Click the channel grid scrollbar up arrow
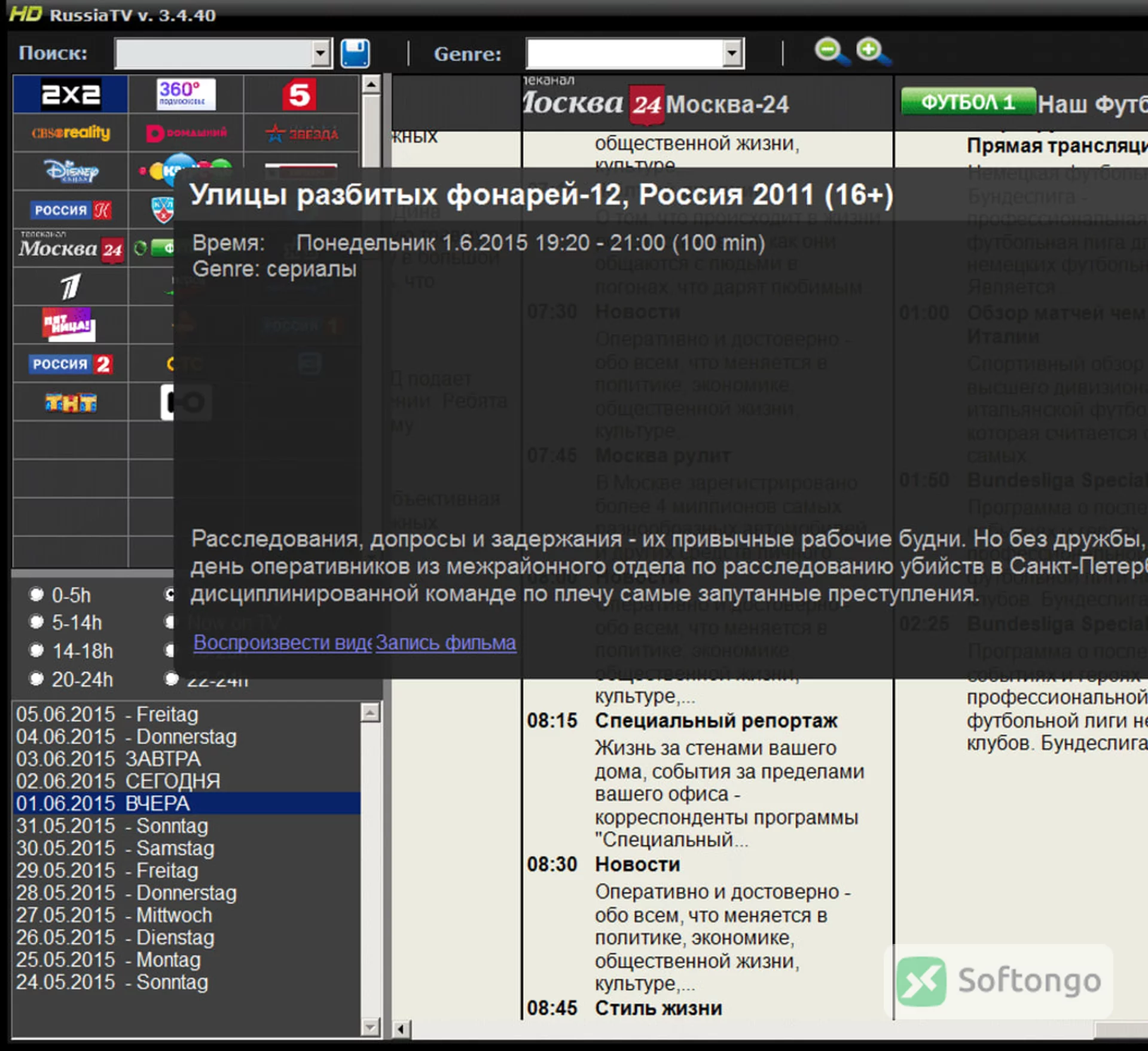 point(371,84)
